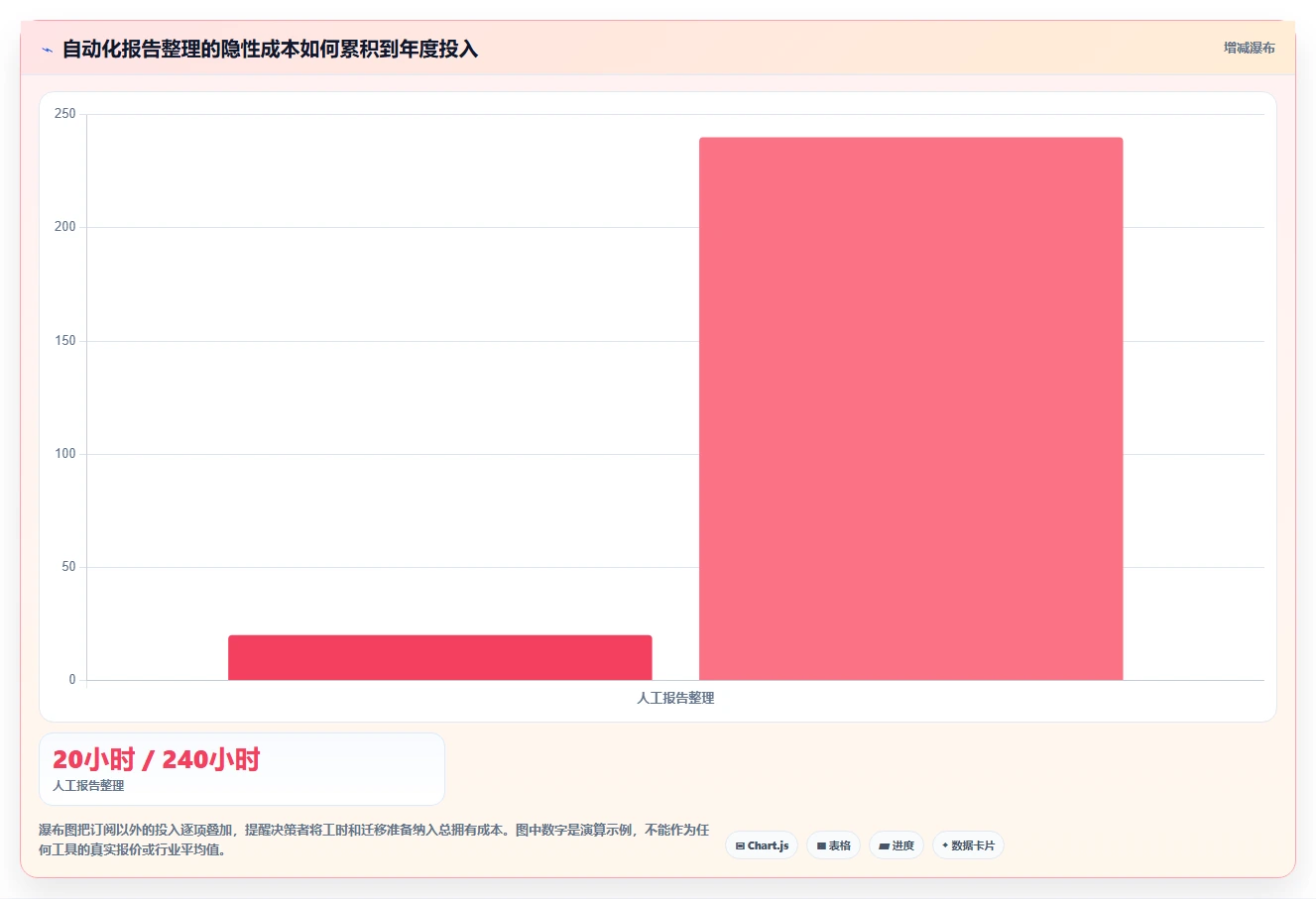Select the 表格 chip

(833, 845)
